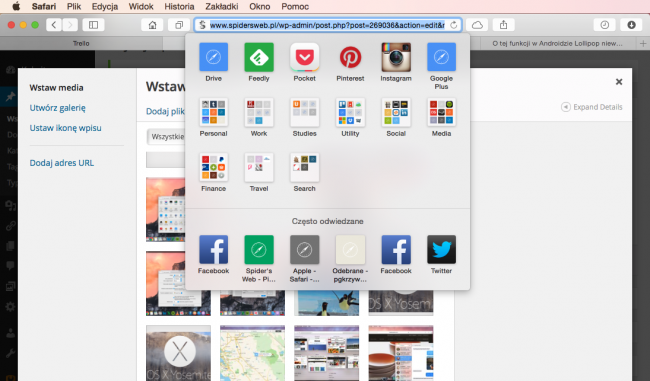650x381 pixels.
Task: Open the Widok menu
Action: (x=141, y=7)
